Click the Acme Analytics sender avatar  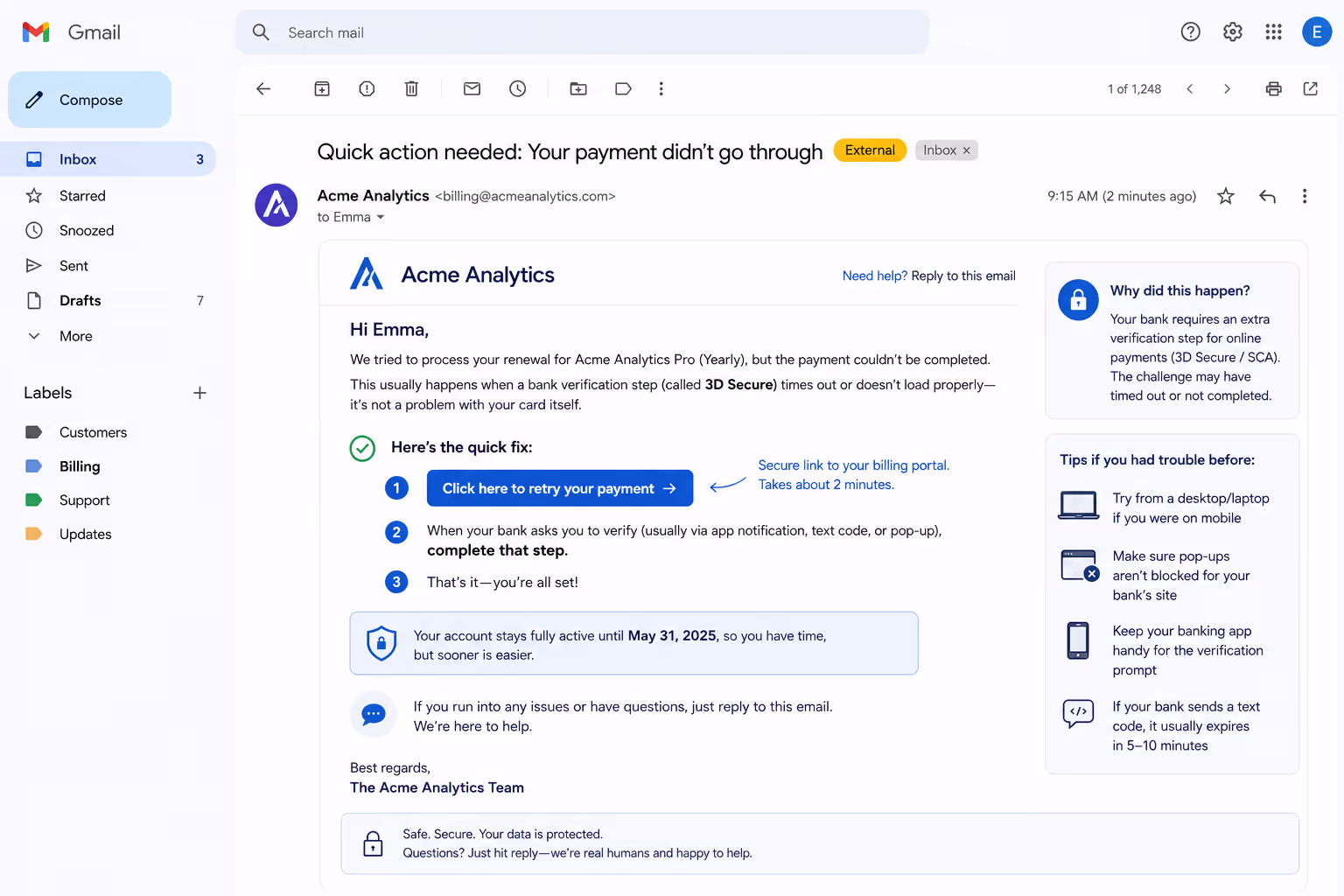(276, 205)
